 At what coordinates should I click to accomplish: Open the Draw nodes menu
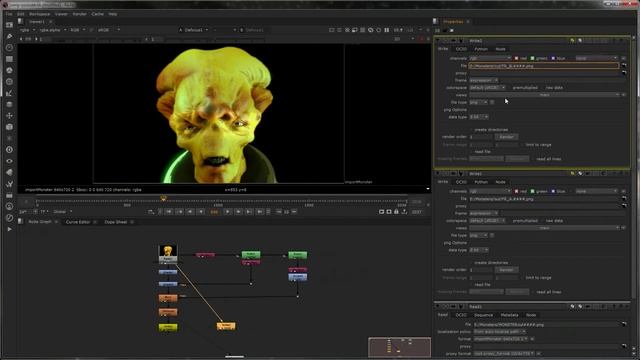(9, 36)
